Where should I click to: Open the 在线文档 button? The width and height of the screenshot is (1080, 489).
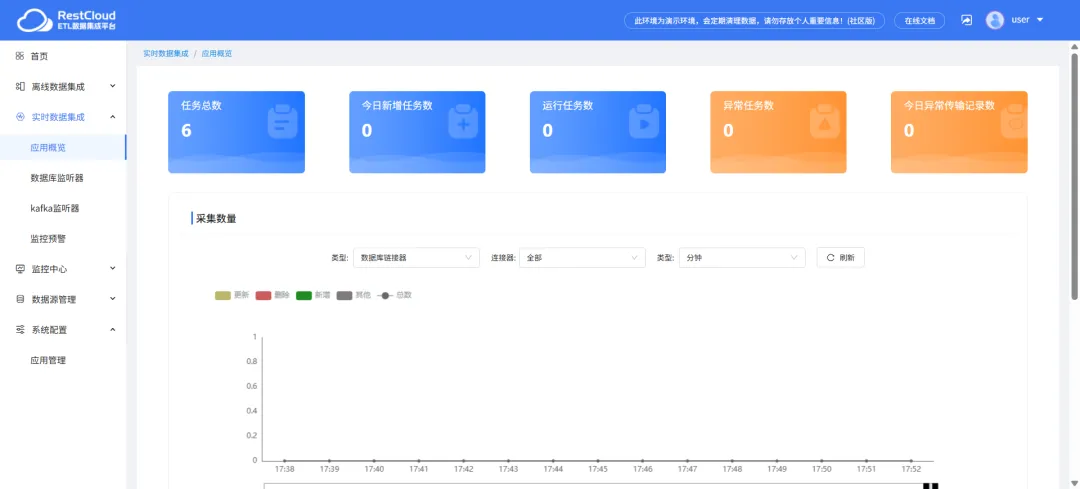click(x=920, y=21)
